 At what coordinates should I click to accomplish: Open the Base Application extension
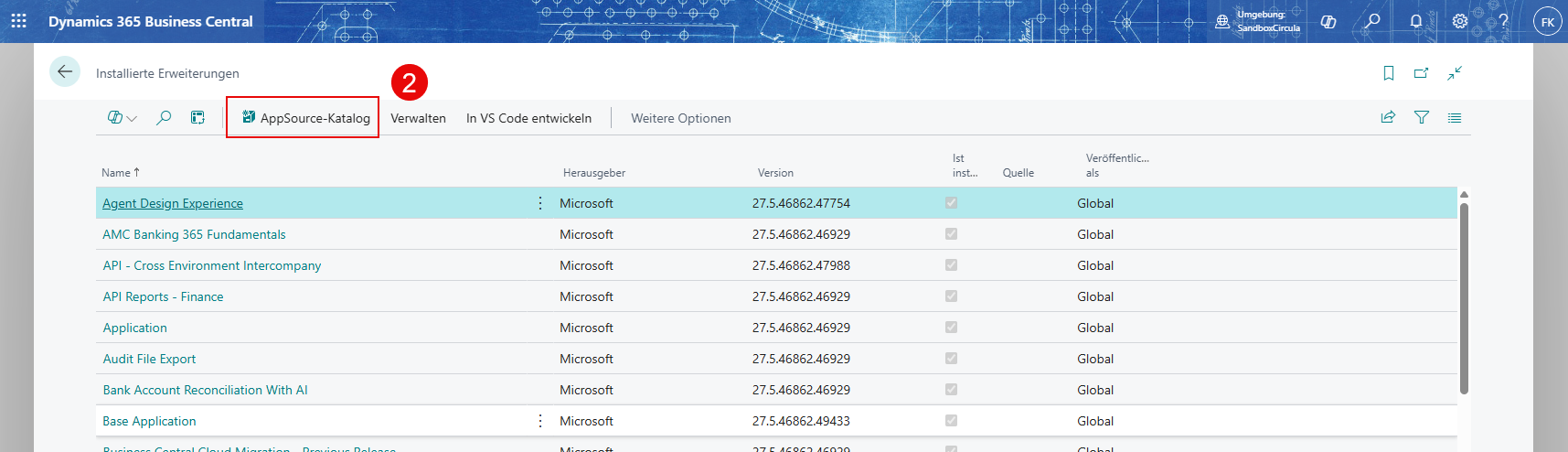[149, 421]
